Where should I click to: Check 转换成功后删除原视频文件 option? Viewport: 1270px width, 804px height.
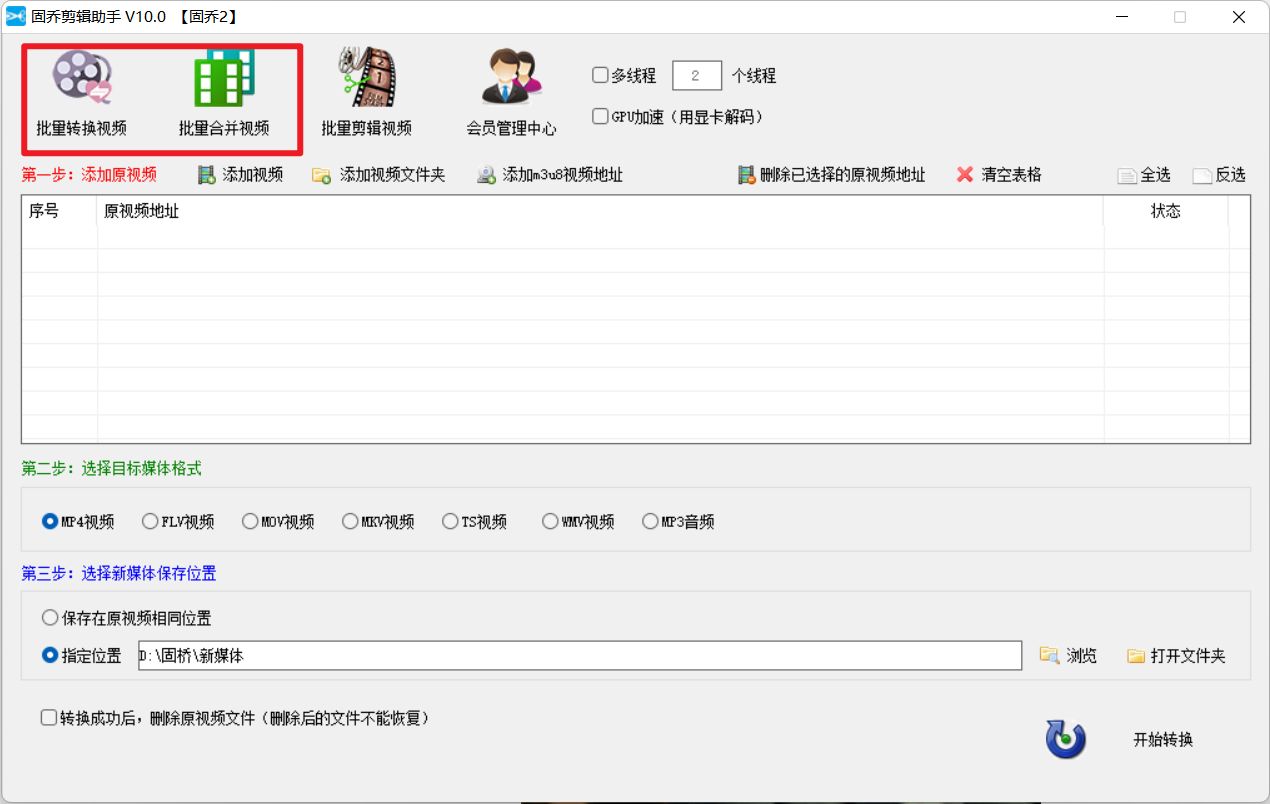[x=46, y=718]
